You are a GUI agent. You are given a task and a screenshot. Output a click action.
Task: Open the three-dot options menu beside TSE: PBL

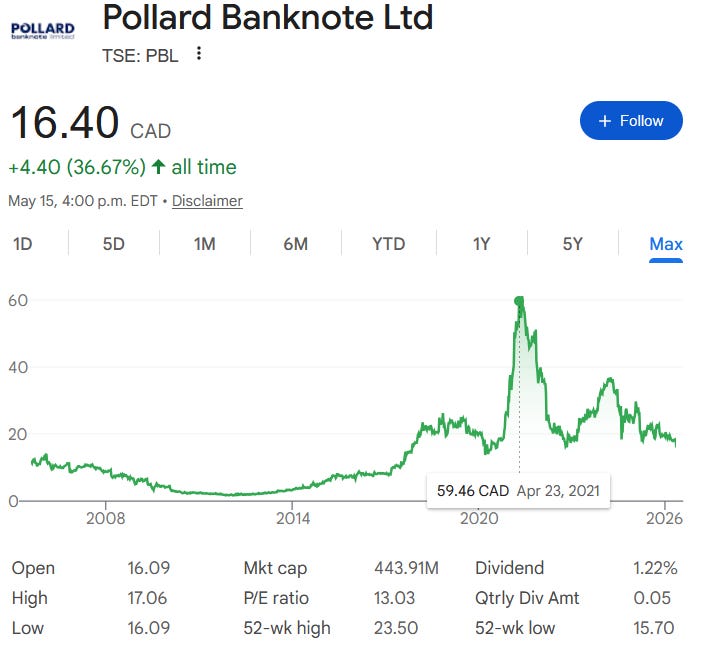tap(199, 54)
